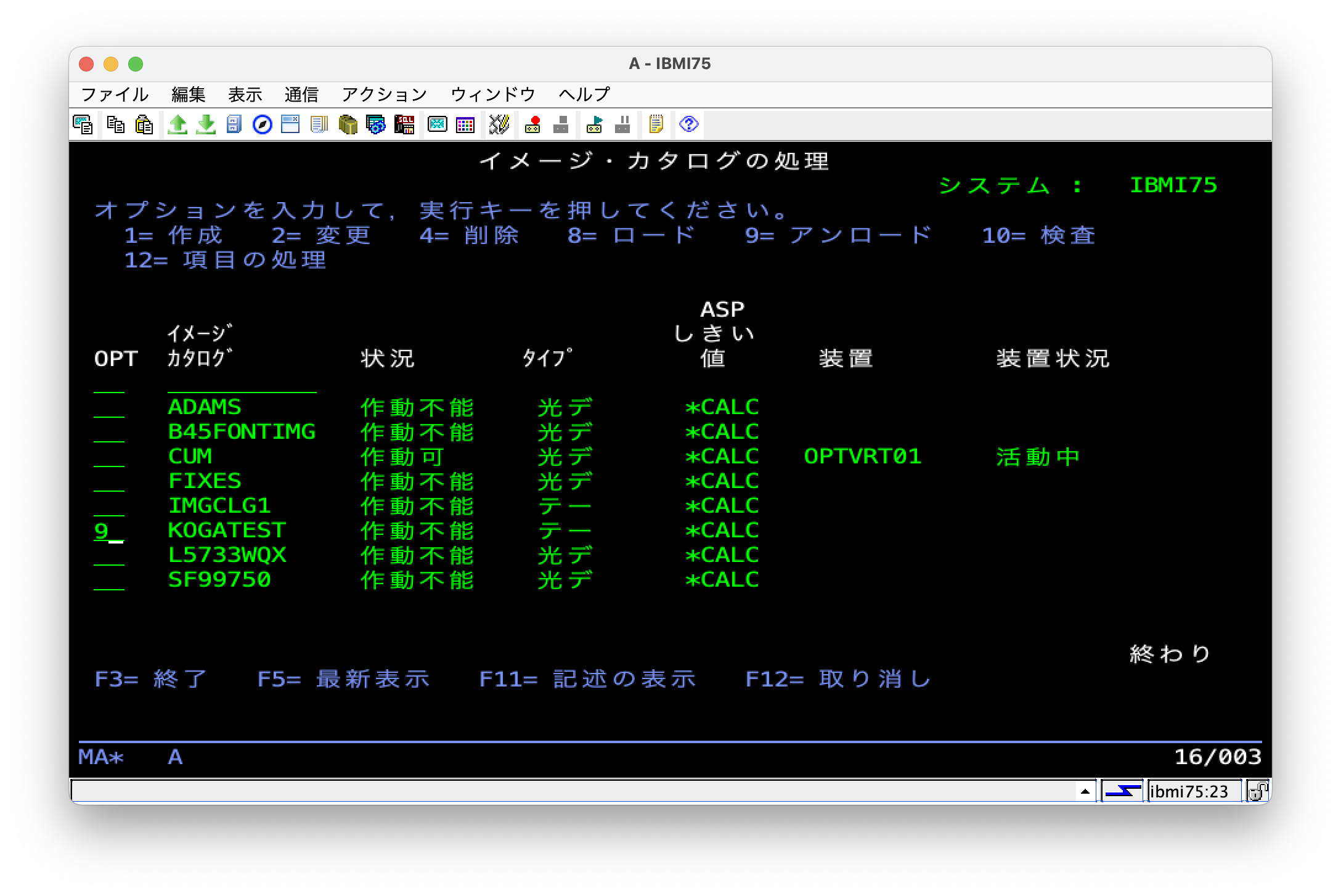Open the color mapping grid icon

(x=465, y=125)
